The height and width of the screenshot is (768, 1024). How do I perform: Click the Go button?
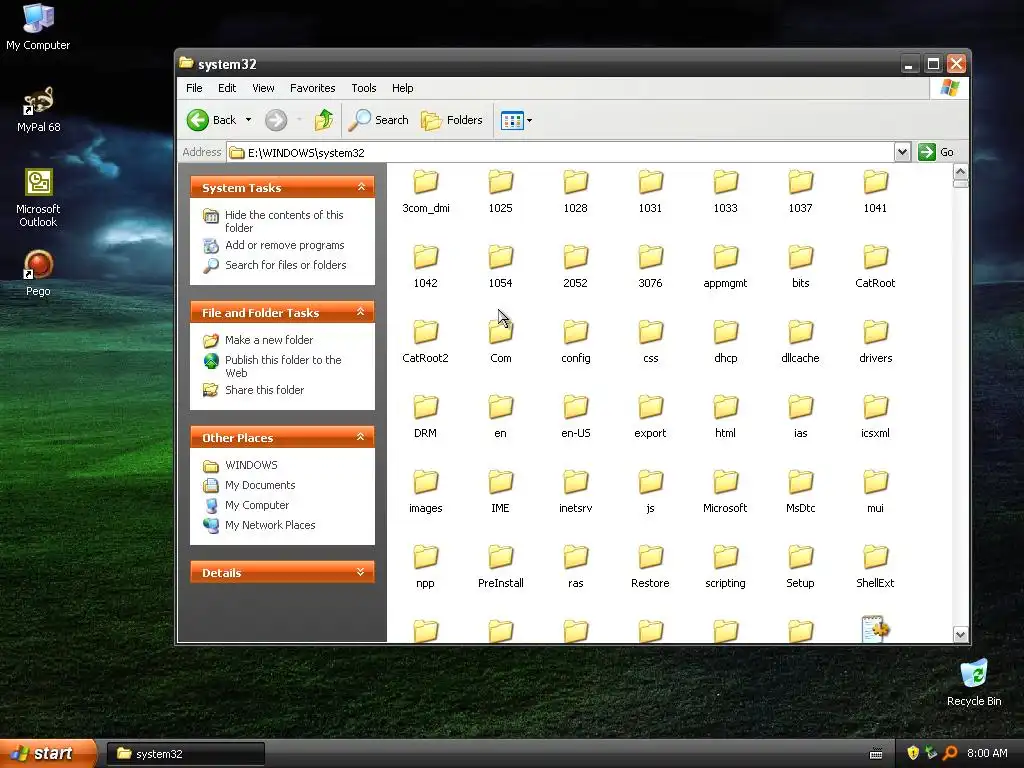[936, 152]
